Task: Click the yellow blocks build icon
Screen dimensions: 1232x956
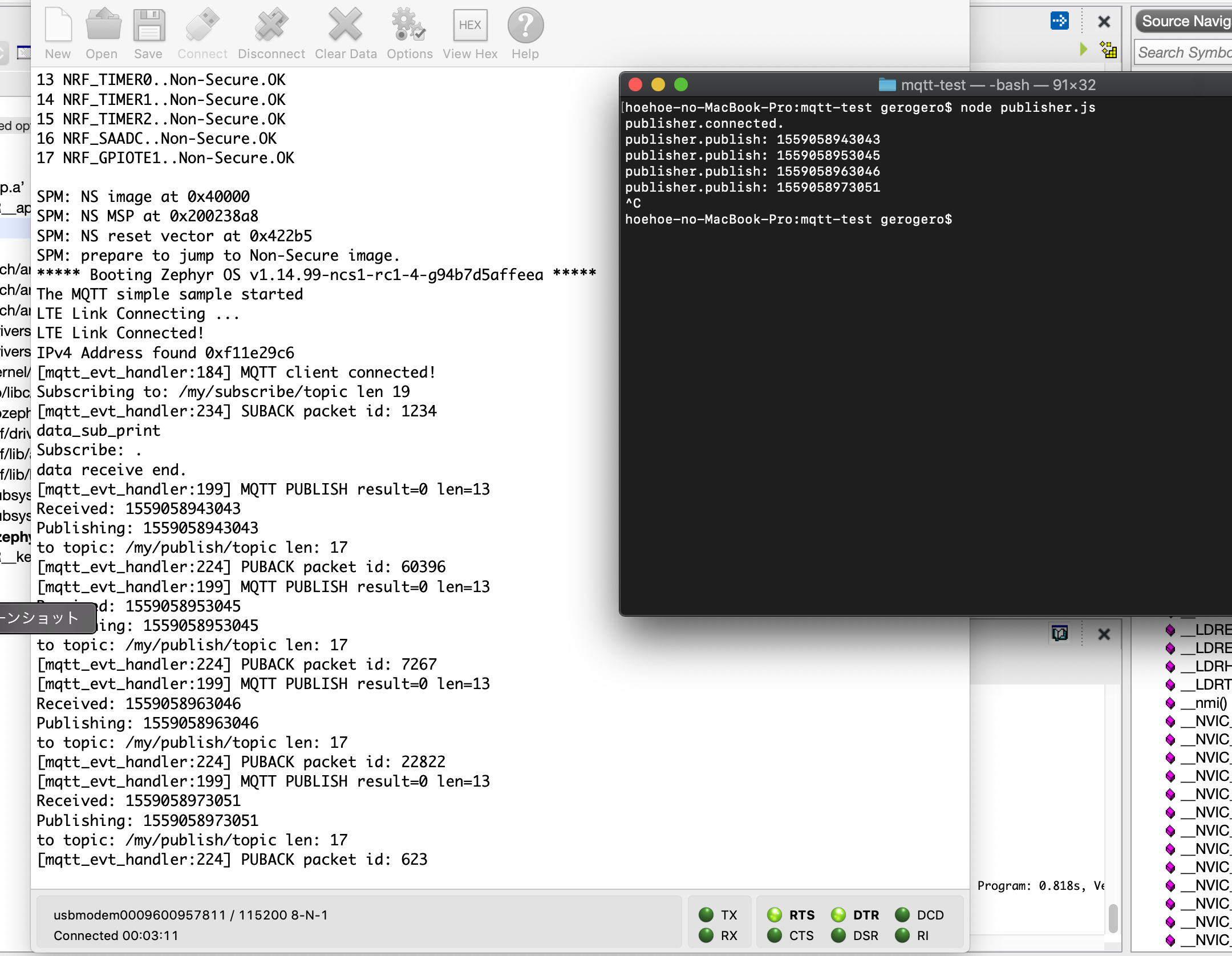Action: tap(1109, 50)
